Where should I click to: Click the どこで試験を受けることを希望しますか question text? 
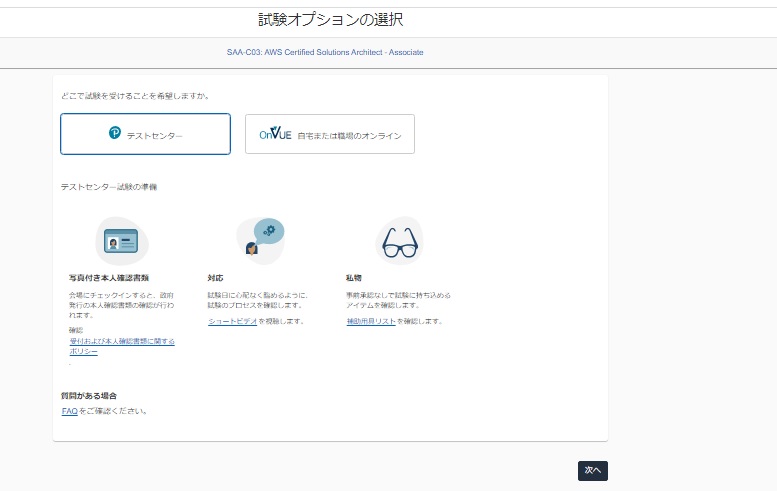pos(135,96)
